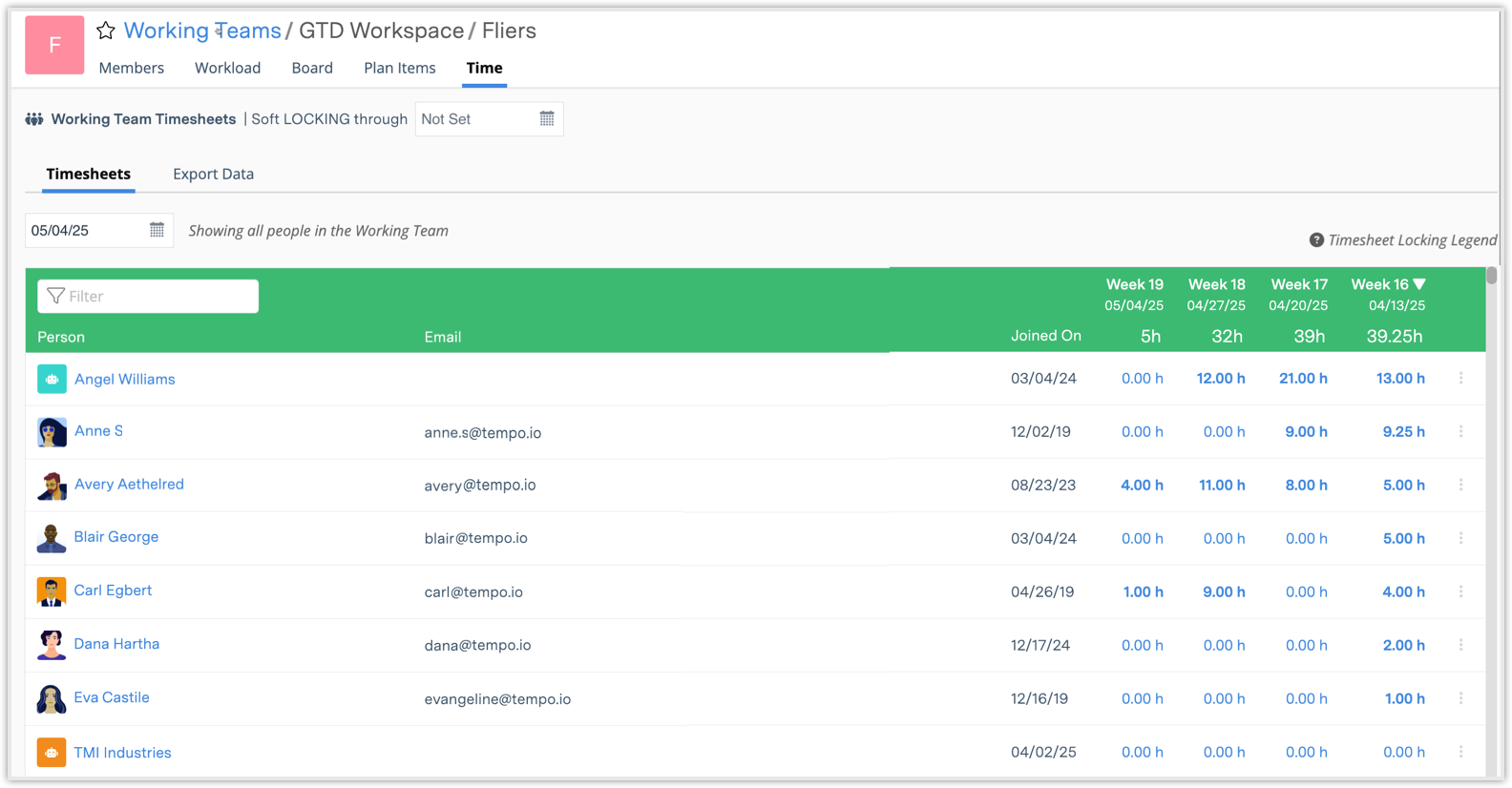The width and height of the screenshot is (1512, 788).
Task: Open the three-dot menu for Avery Aethelred
Action: tap(1460, 486)
